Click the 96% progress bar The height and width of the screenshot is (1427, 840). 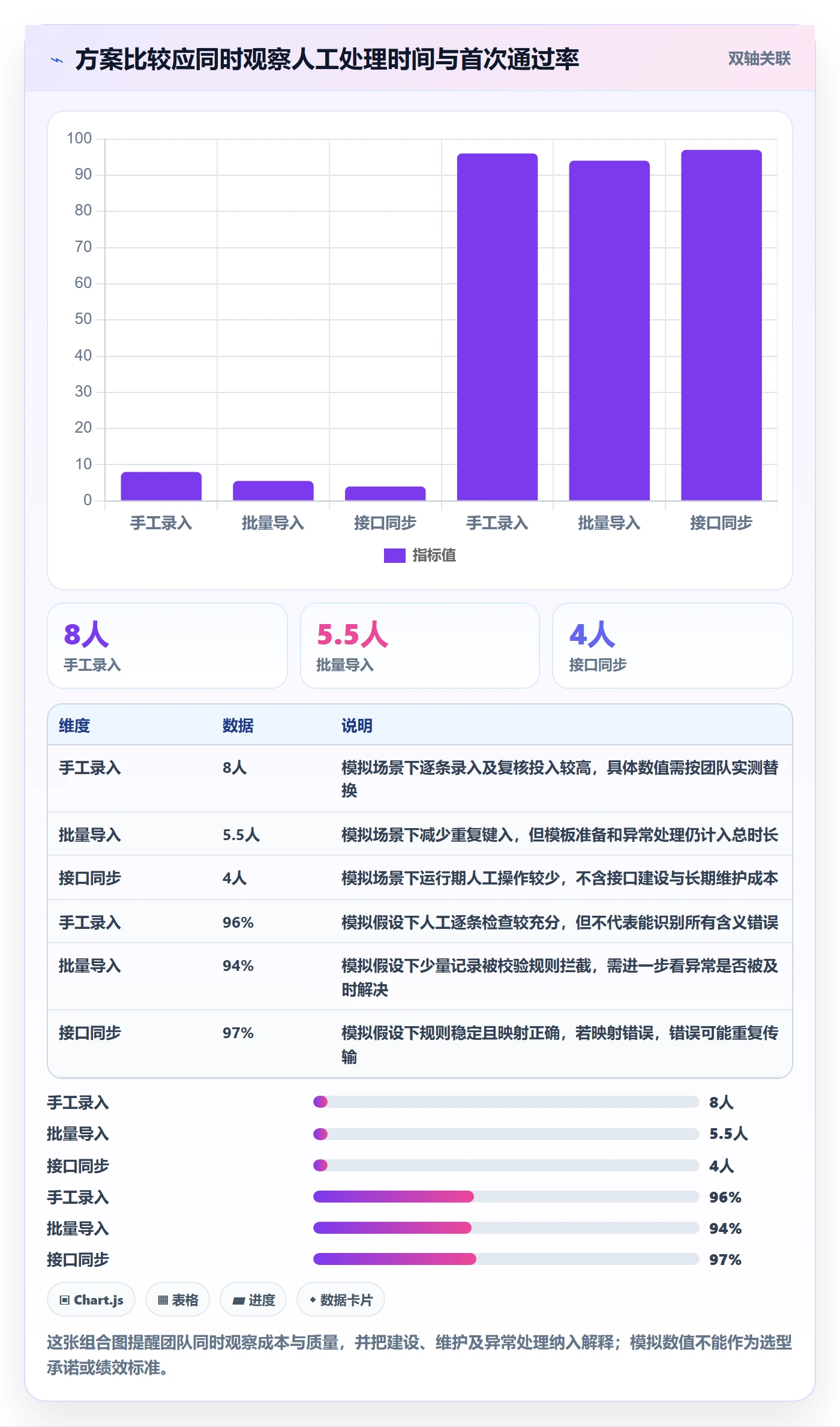[506, 1197]
